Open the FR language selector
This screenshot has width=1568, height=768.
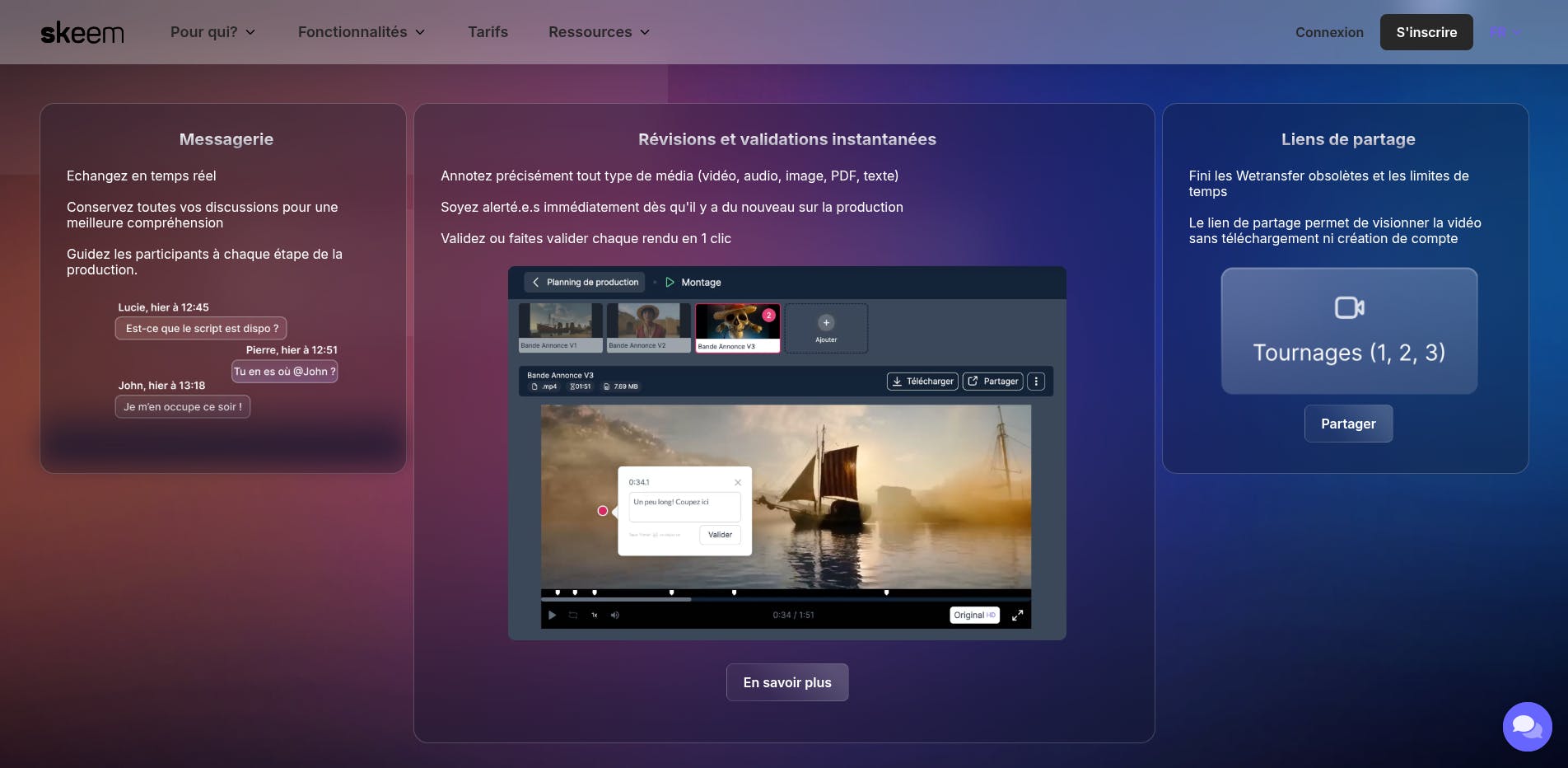1505,32
